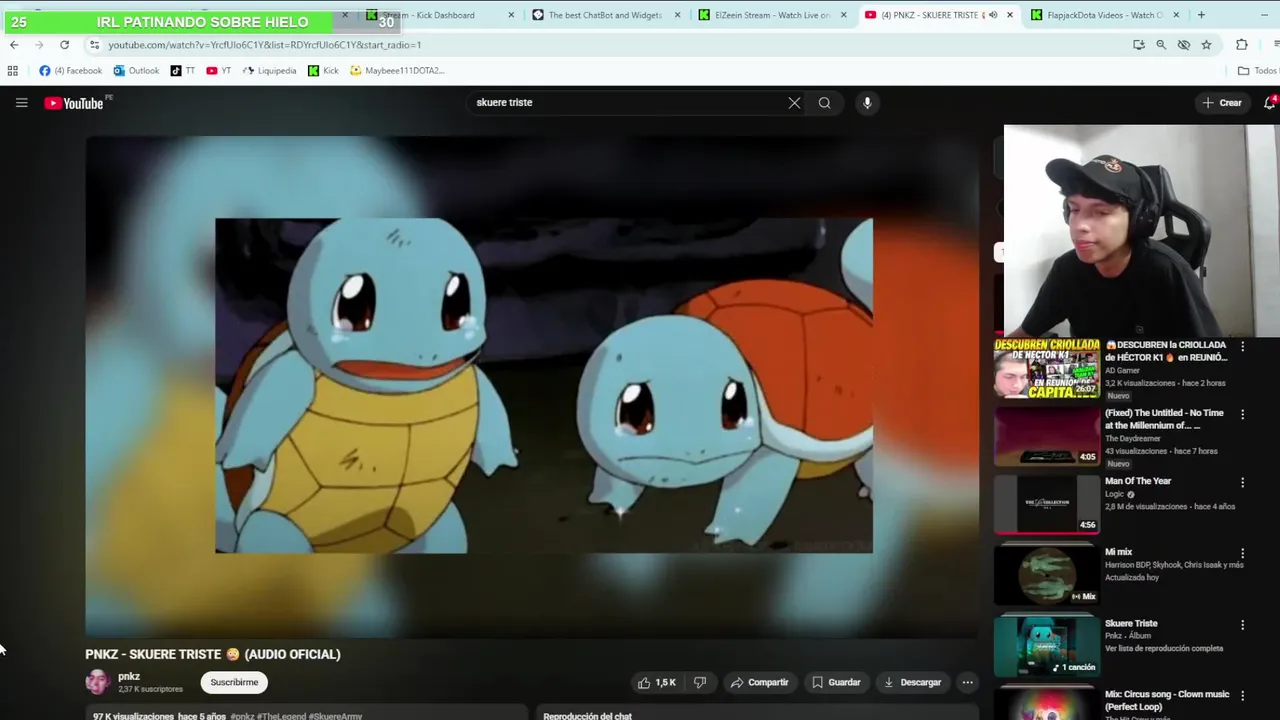Open browser zoom magnifier in address bar
Image resolution: width=1280 pixels, height=720 pixels.
1161,45
